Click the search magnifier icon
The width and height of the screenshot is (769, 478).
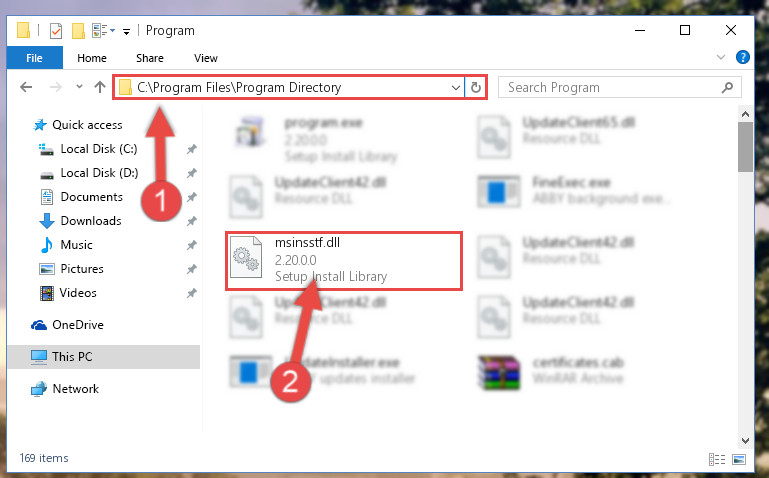(727, 88)
